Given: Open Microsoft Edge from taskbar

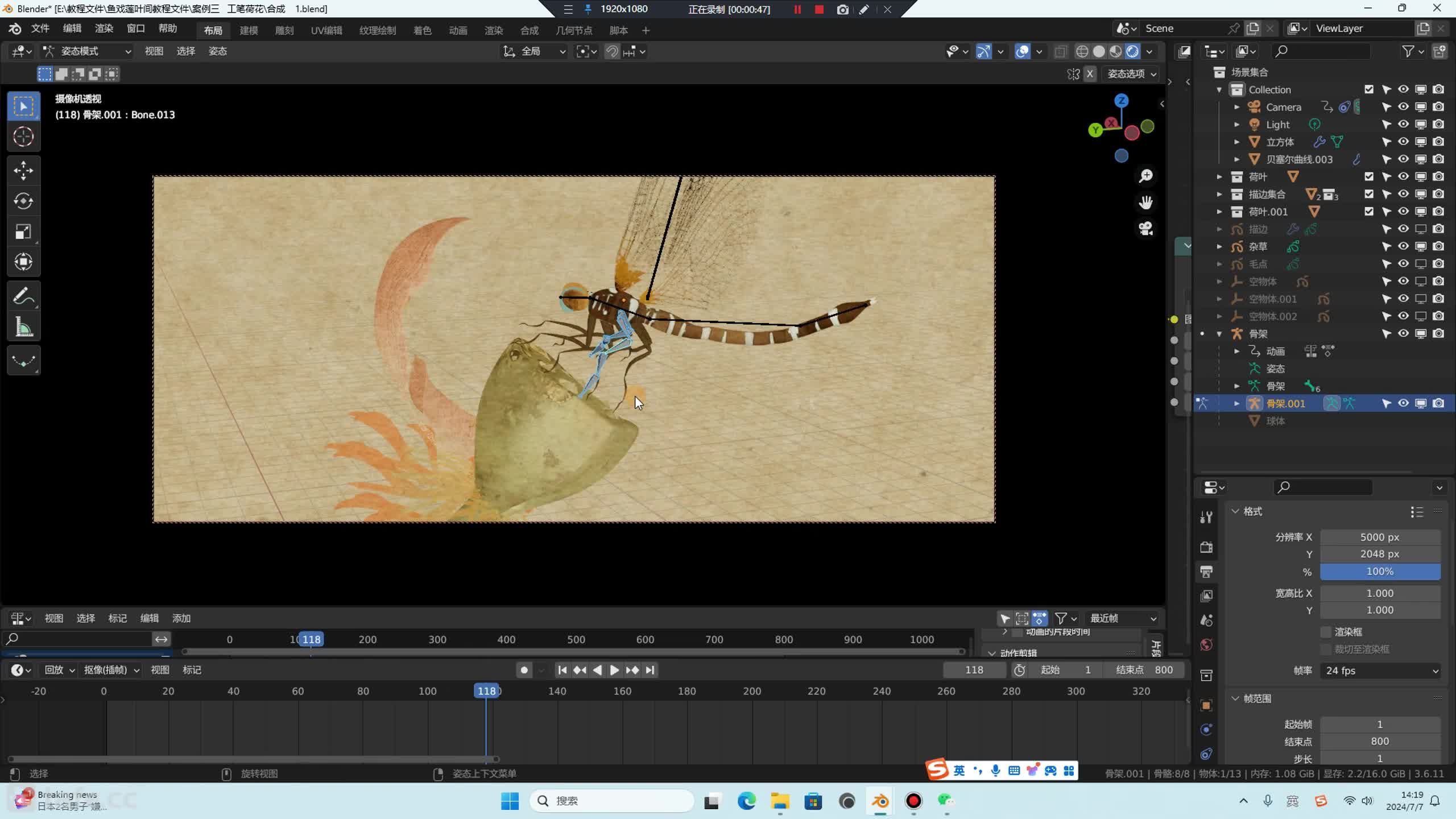Looking at the screenshot, I should click(x=746, y=801).
